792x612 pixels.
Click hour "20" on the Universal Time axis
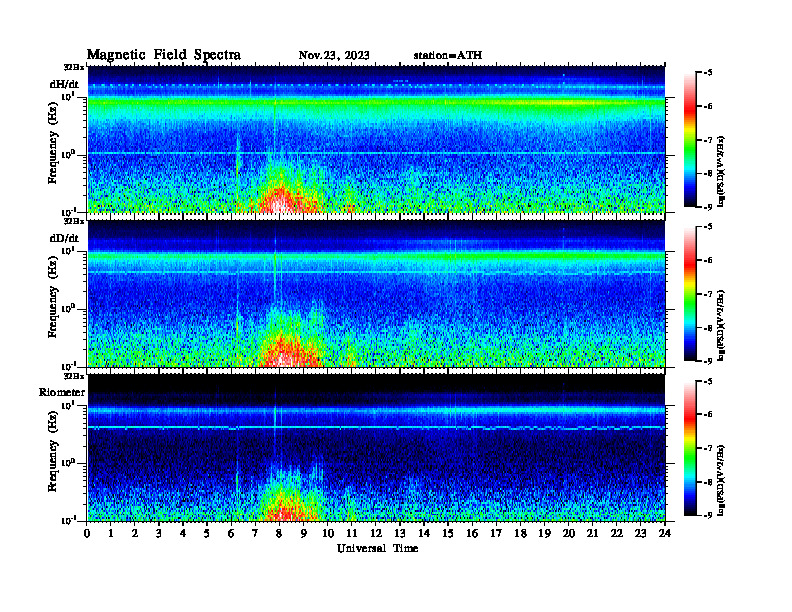pos(569,533)
